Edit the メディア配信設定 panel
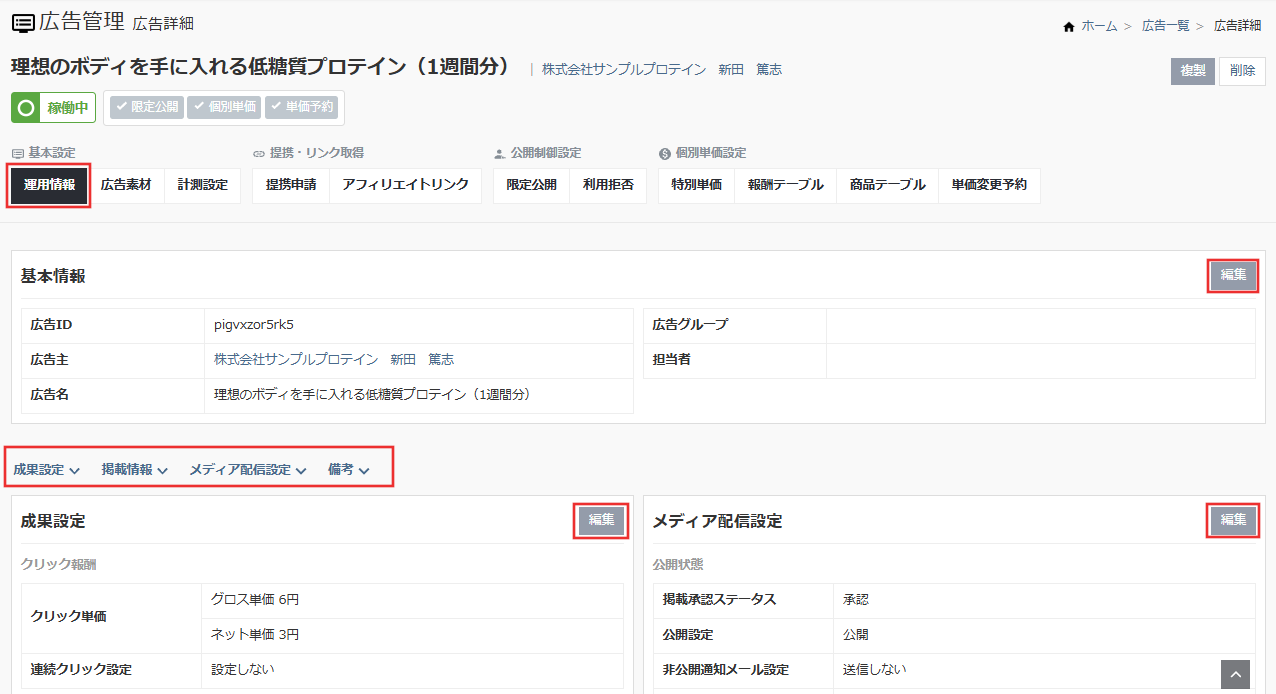 [x=1233, y=520]
